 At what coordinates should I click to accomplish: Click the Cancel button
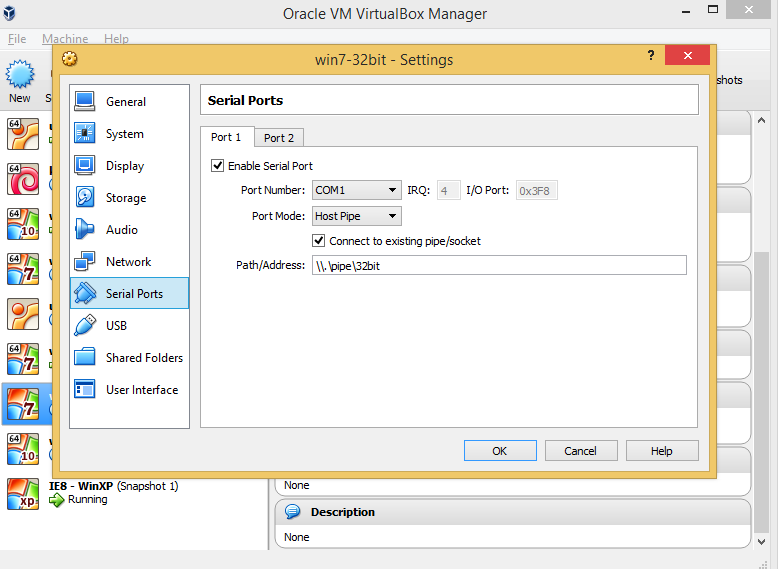[x=581, y=451]
